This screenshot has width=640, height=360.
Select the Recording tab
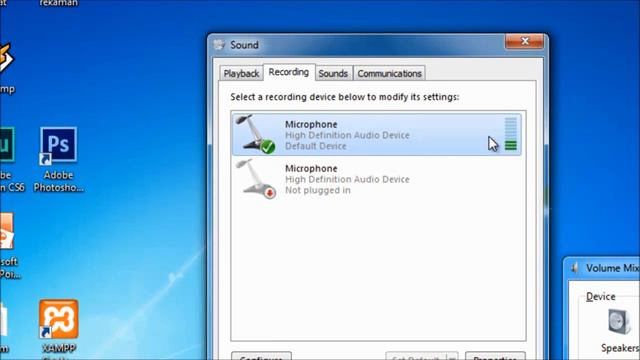point(289,72)
